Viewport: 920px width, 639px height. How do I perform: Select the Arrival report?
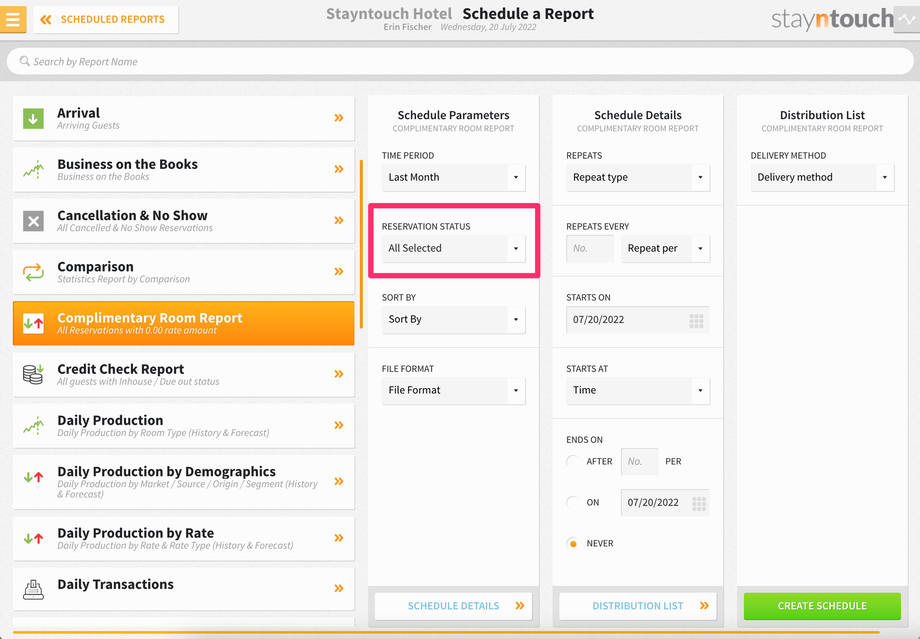pos(184,118)
